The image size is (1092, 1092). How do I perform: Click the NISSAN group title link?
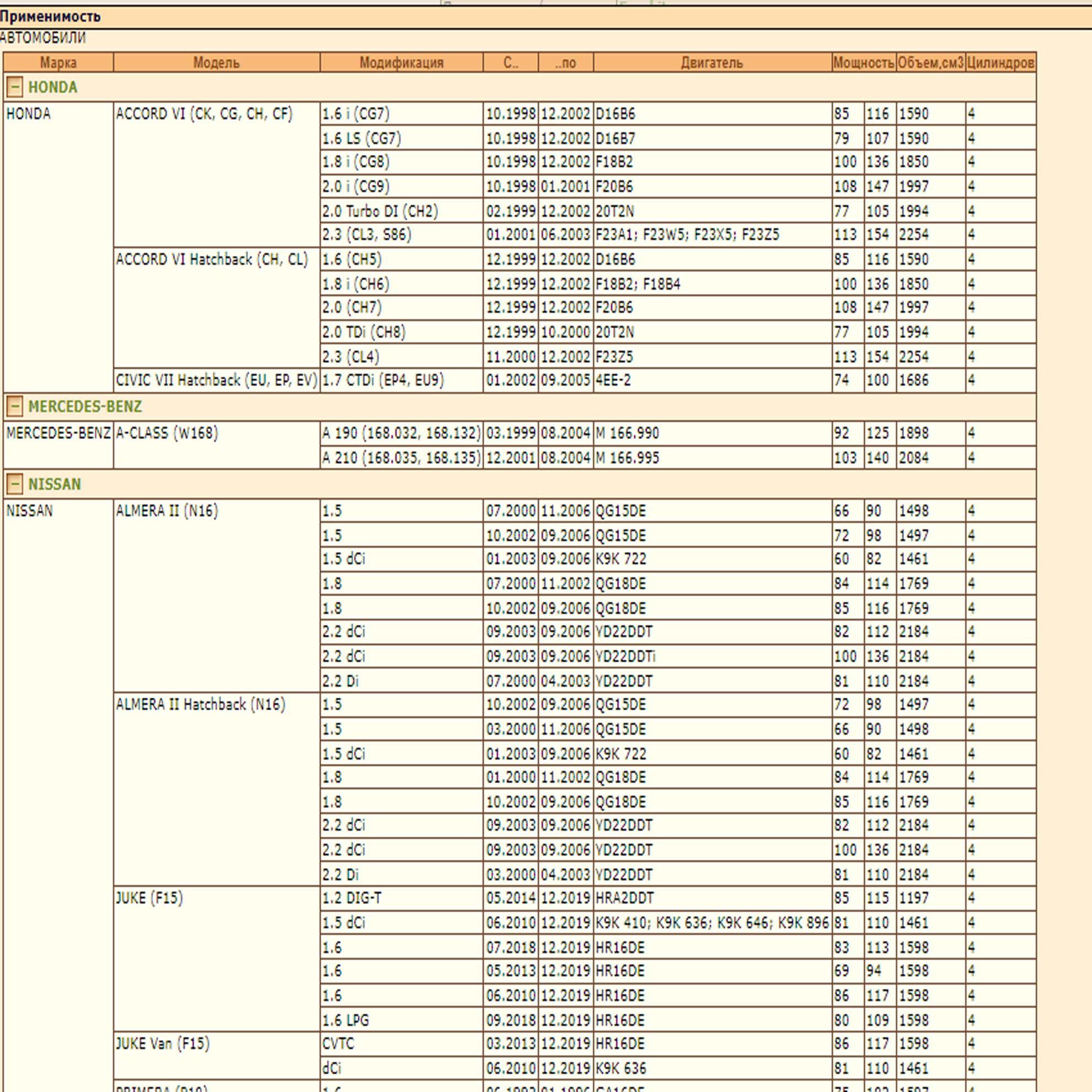55,484
